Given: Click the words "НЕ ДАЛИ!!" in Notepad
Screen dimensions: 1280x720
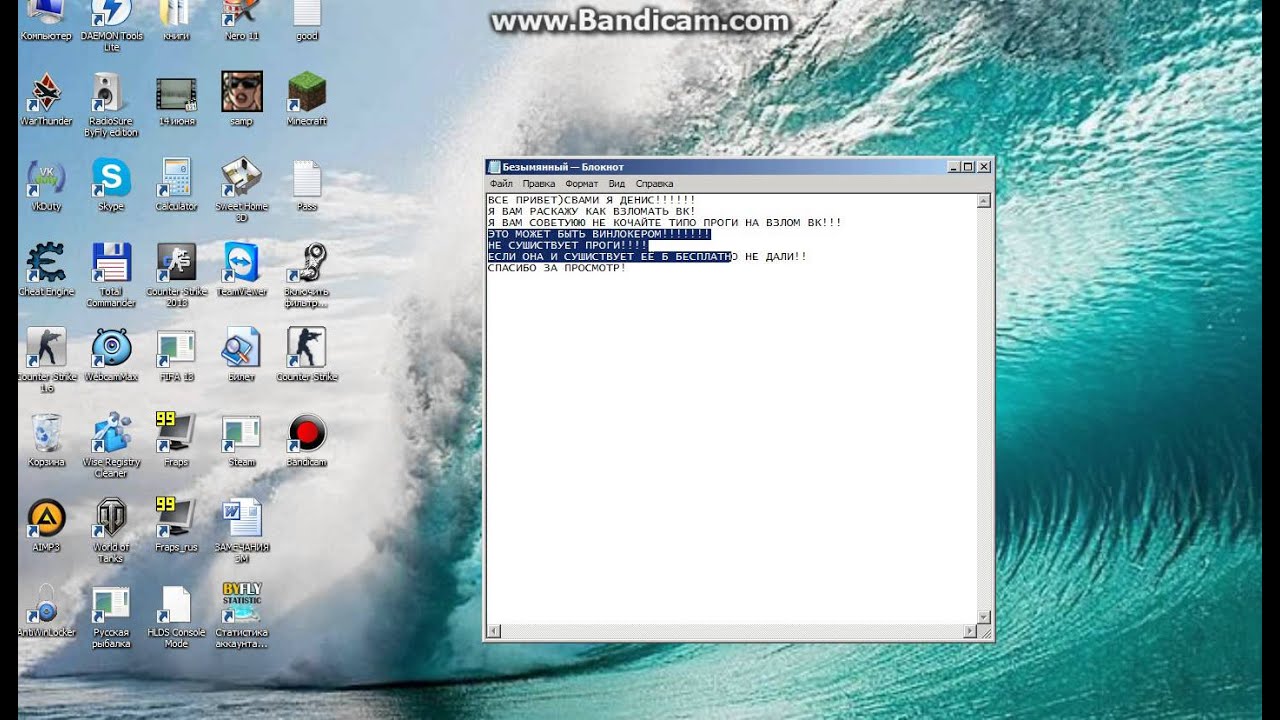Looking at the screenshot, I should [x=775, y=257].
